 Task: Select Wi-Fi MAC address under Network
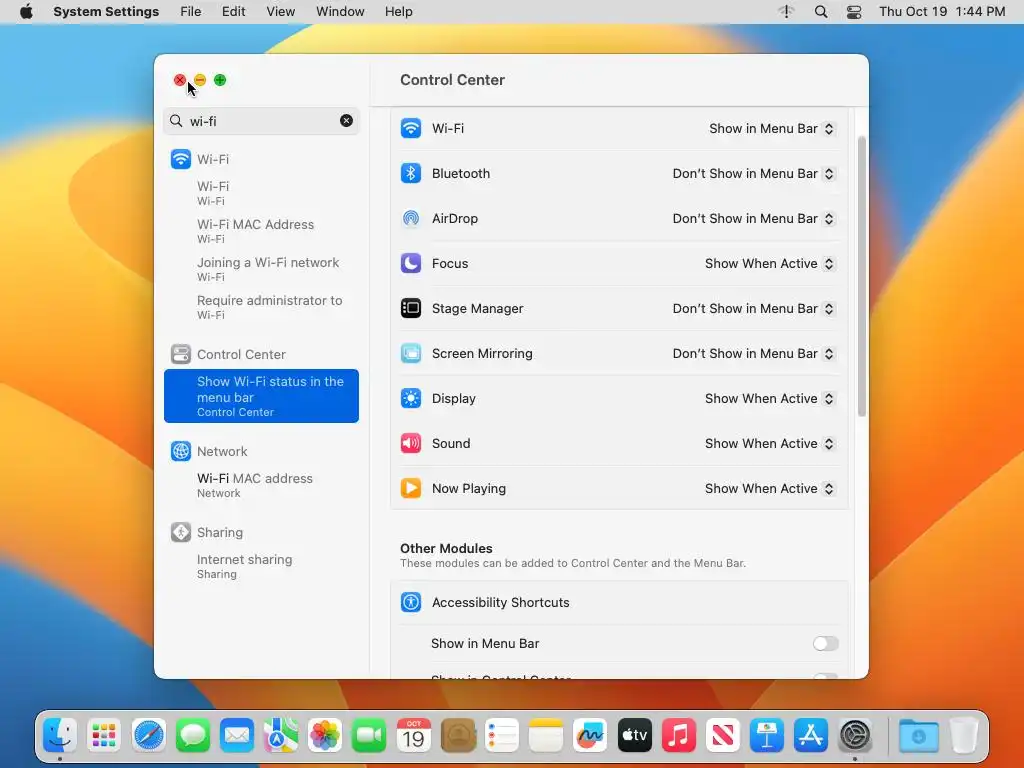tap(261, 485)
